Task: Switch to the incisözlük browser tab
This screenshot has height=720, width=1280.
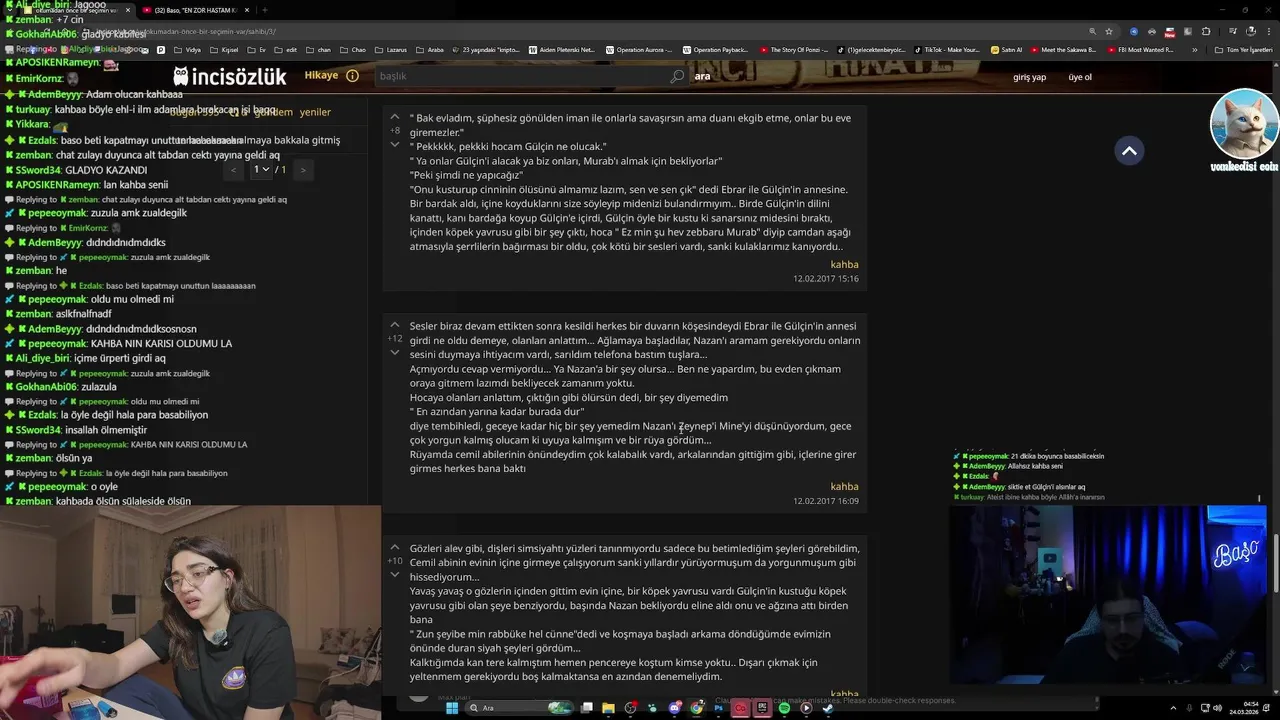Action: pos(76,10)
